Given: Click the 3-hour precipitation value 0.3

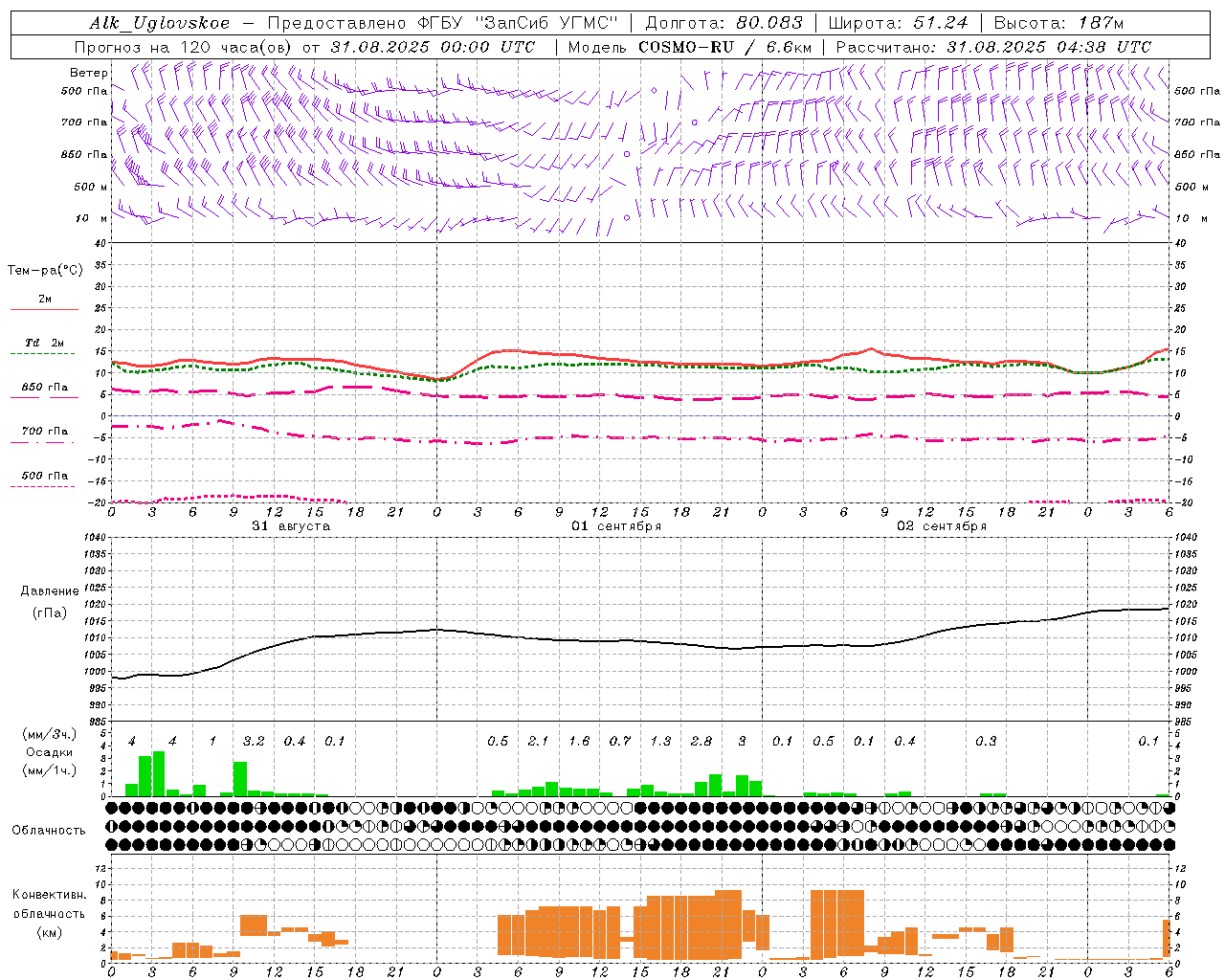Looking at the screenshot, I should (x=986, y=742).
